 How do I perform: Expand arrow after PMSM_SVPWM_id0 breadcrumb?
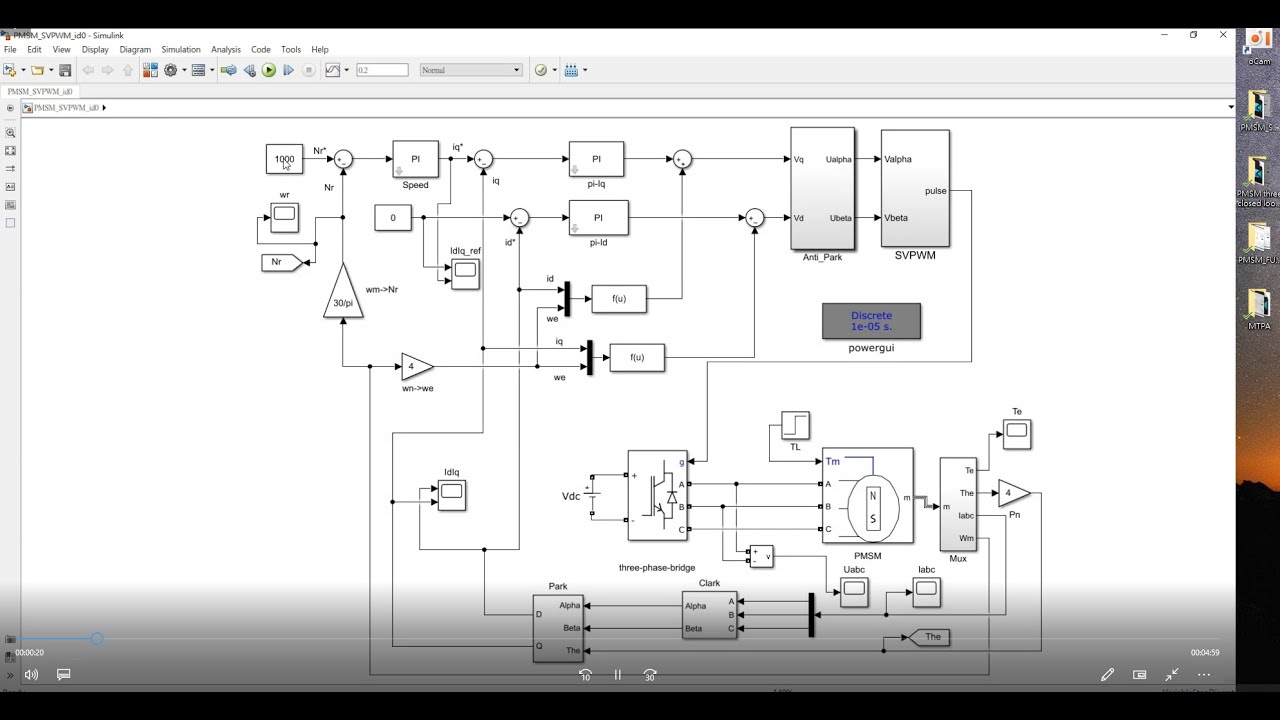click(104, 107)
